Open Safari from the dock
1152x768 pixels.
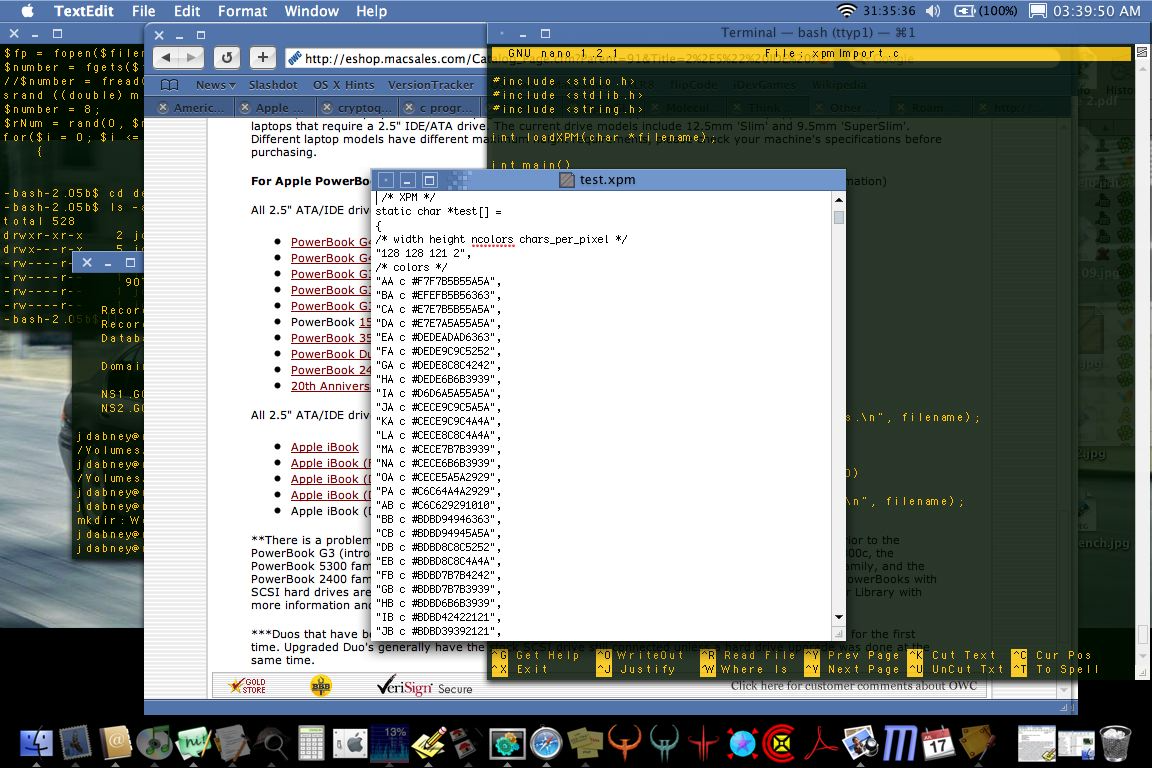[x=546, y=743]
